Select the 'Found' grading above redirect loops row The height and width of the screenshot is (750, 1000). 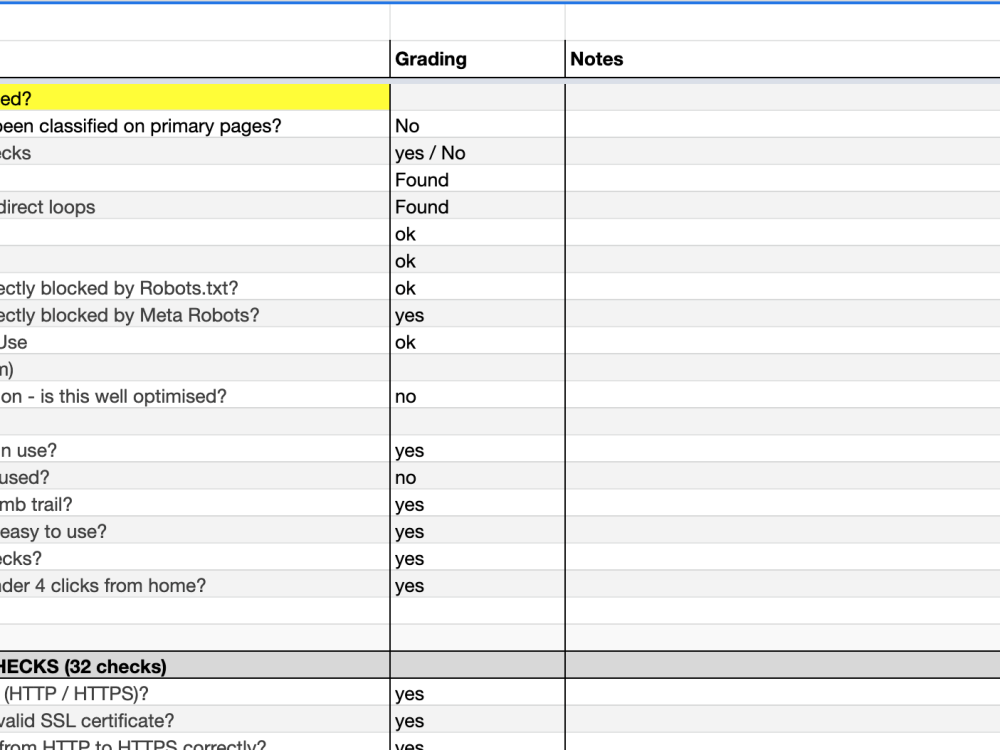point(477,180)
